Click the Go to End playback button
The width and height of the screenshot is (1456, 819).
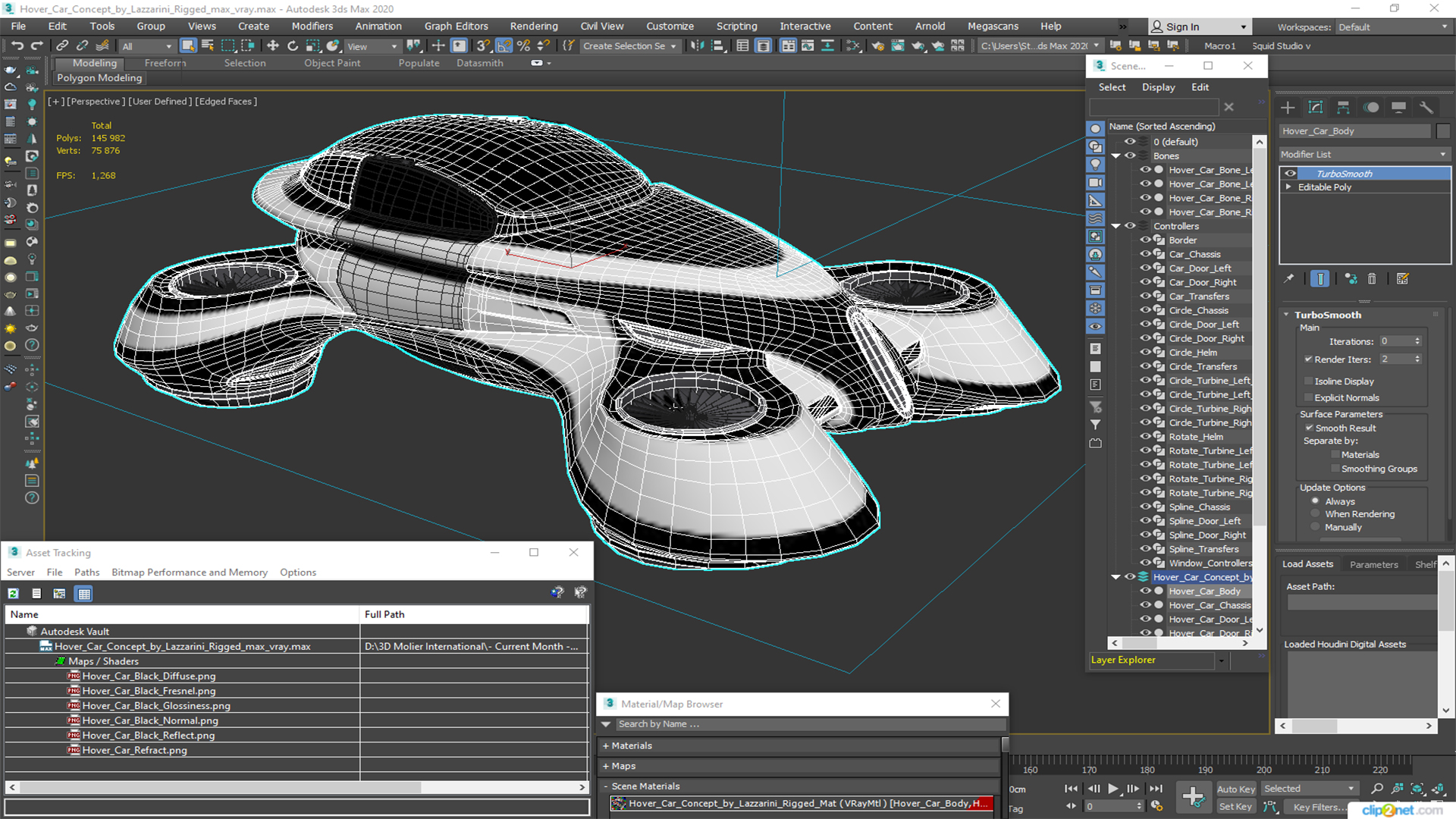[x=1156, y=789]
